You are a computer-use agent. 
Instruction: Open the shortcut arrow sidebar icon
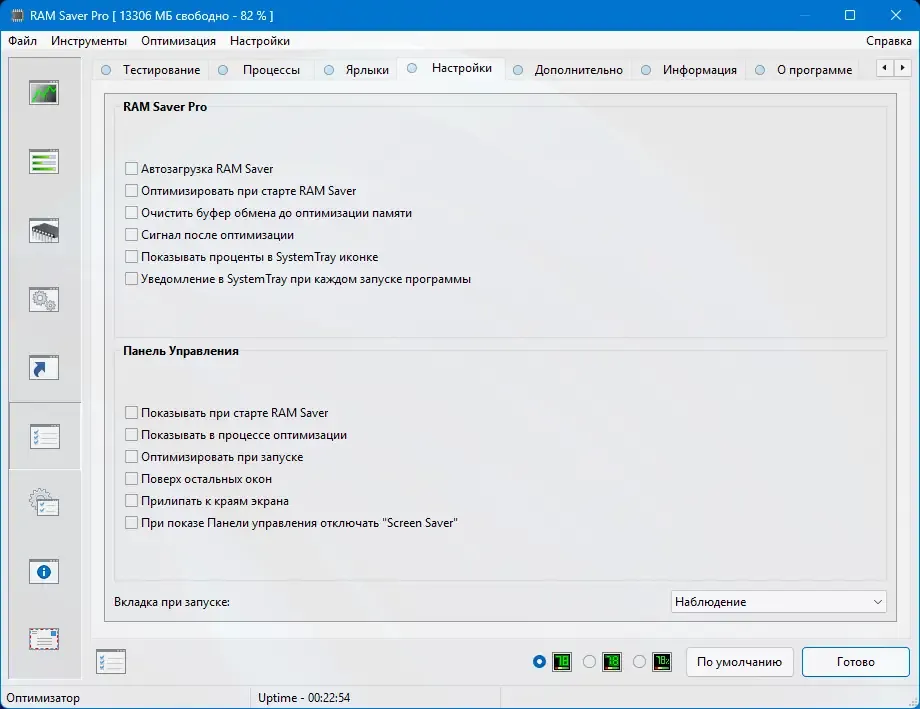tap(44, 367)
